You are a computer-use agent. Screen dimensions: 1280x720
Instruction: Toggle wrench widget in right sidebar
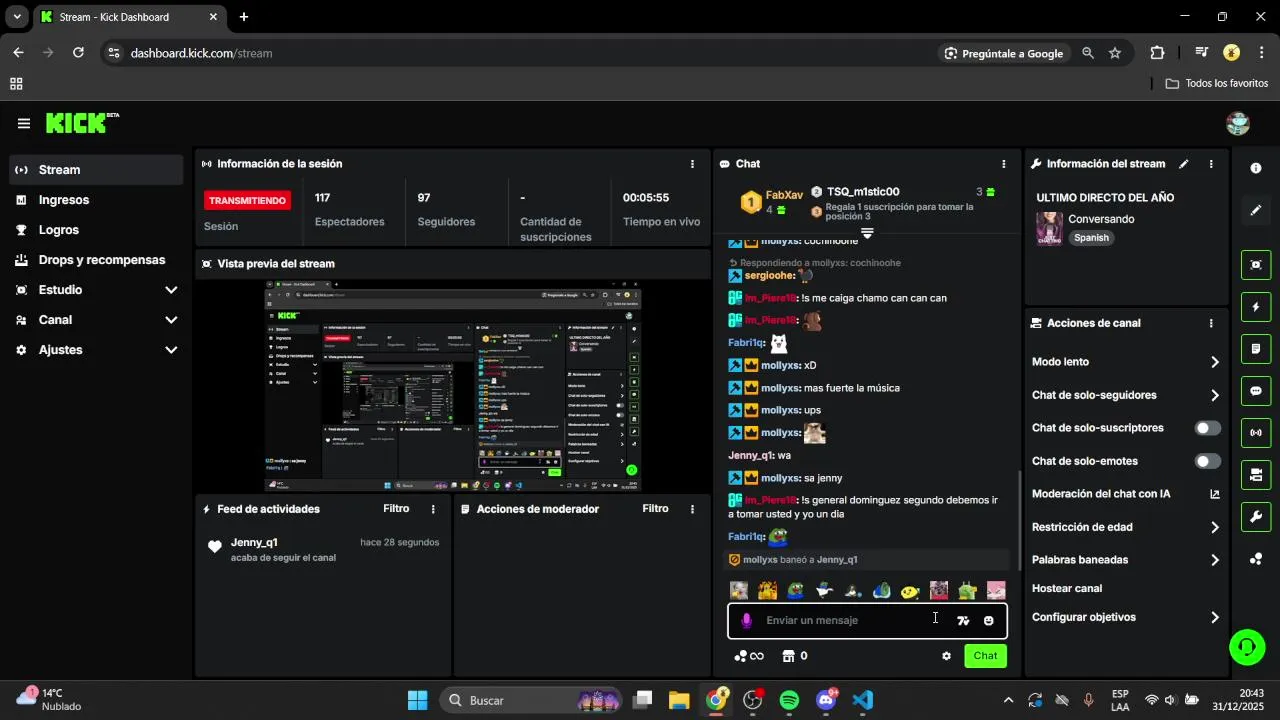tap(1256, 517)
